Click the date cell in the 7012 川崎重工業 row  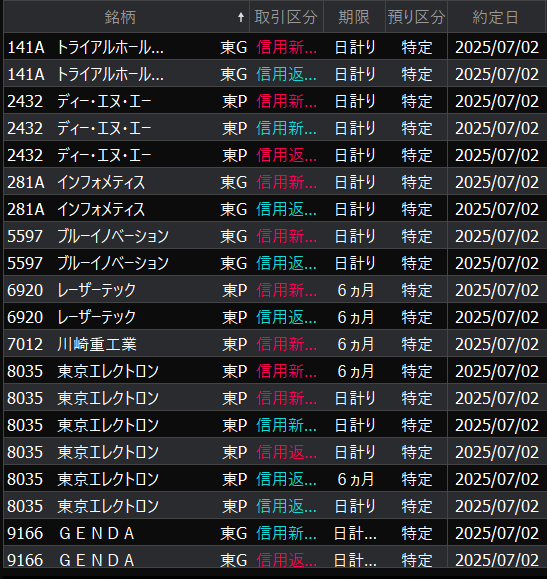coord(497,344)
